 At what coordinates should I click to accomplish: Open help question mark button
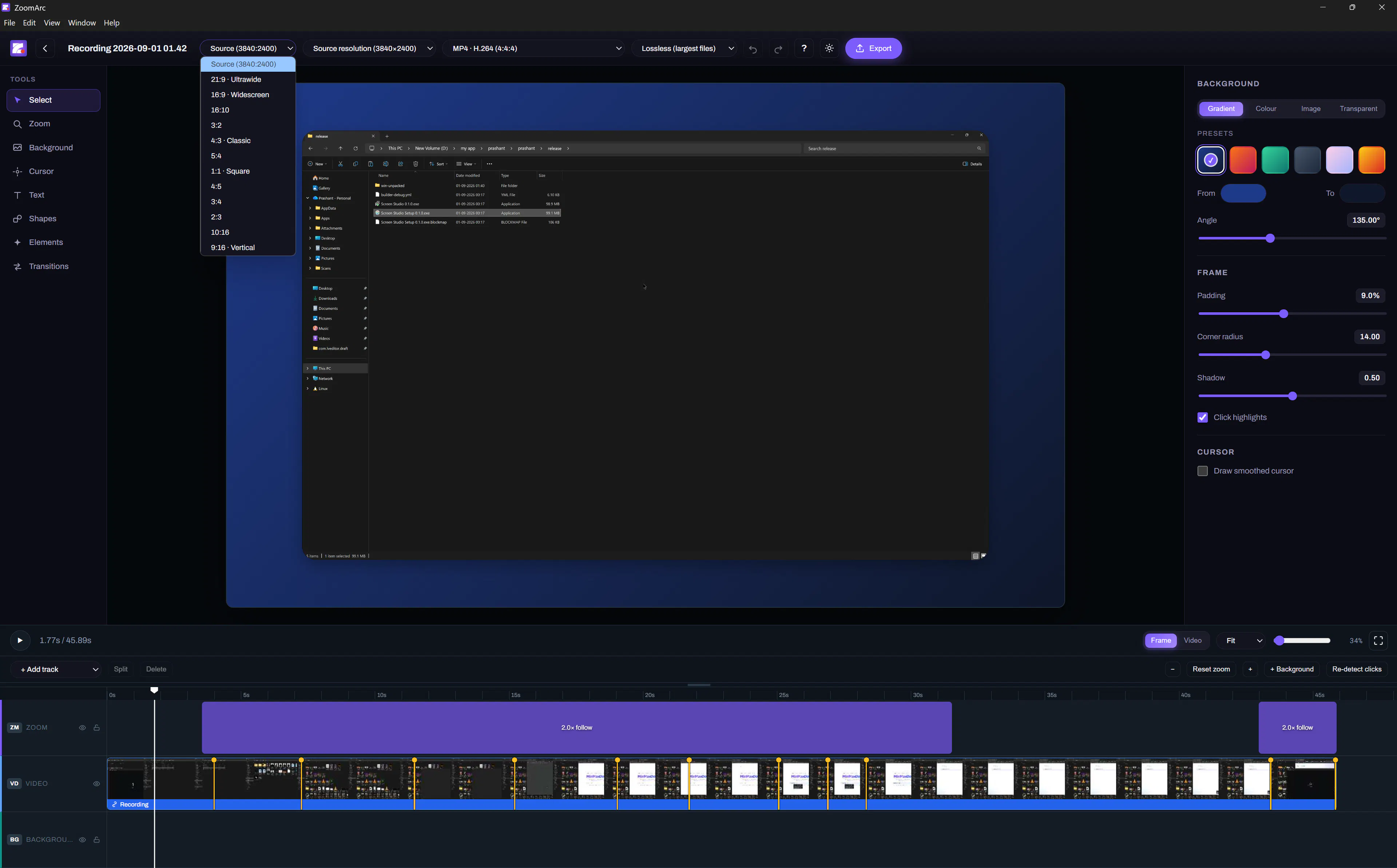tap(803, 49)
